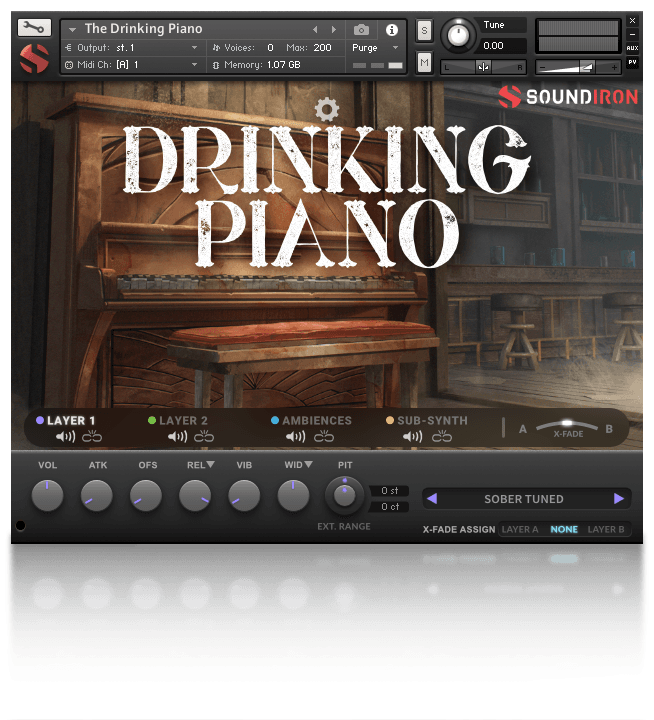Mute Layer 1 with its speaker icon
The height and width of the screenshot is (720, 654).
[65, 436]
